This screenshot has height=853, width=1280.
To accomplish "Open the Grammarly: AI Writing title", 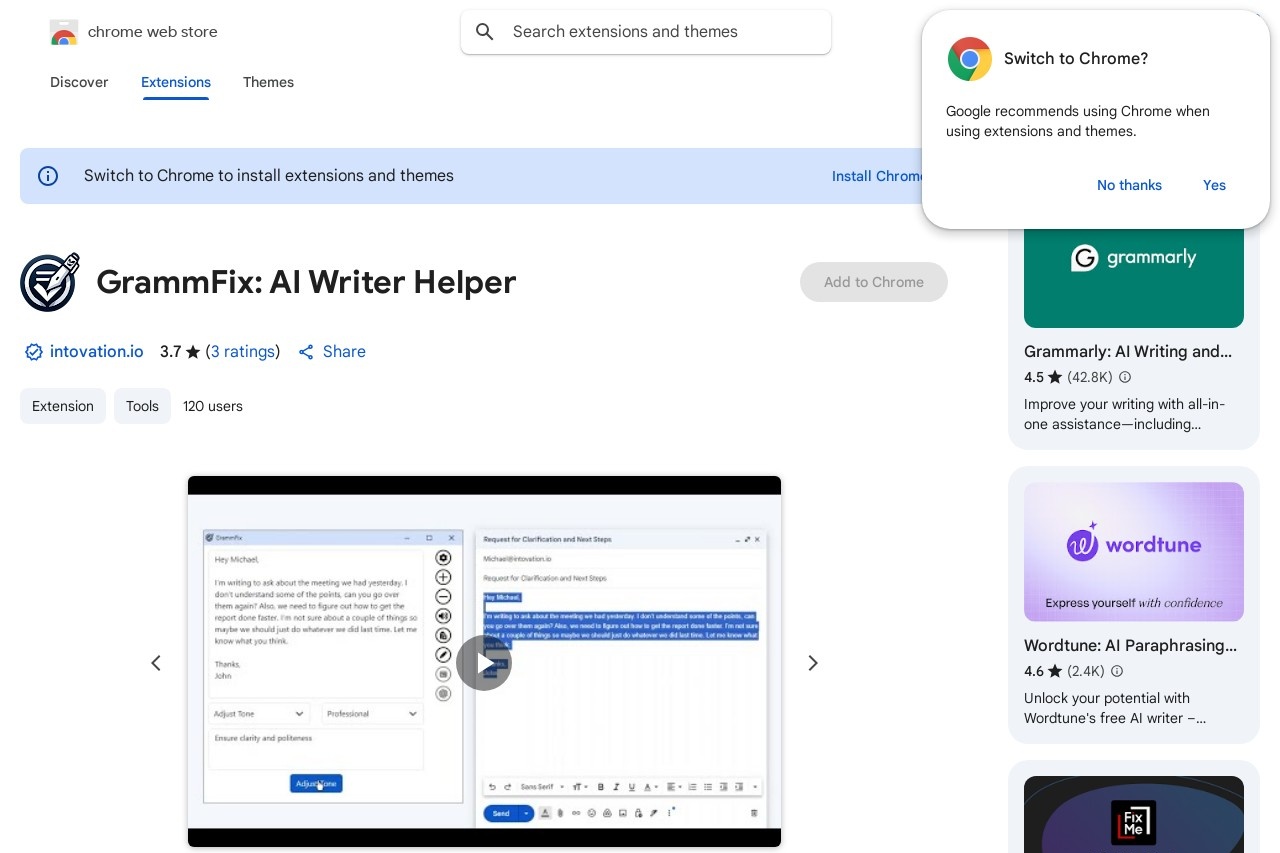I will [1128, 352].
